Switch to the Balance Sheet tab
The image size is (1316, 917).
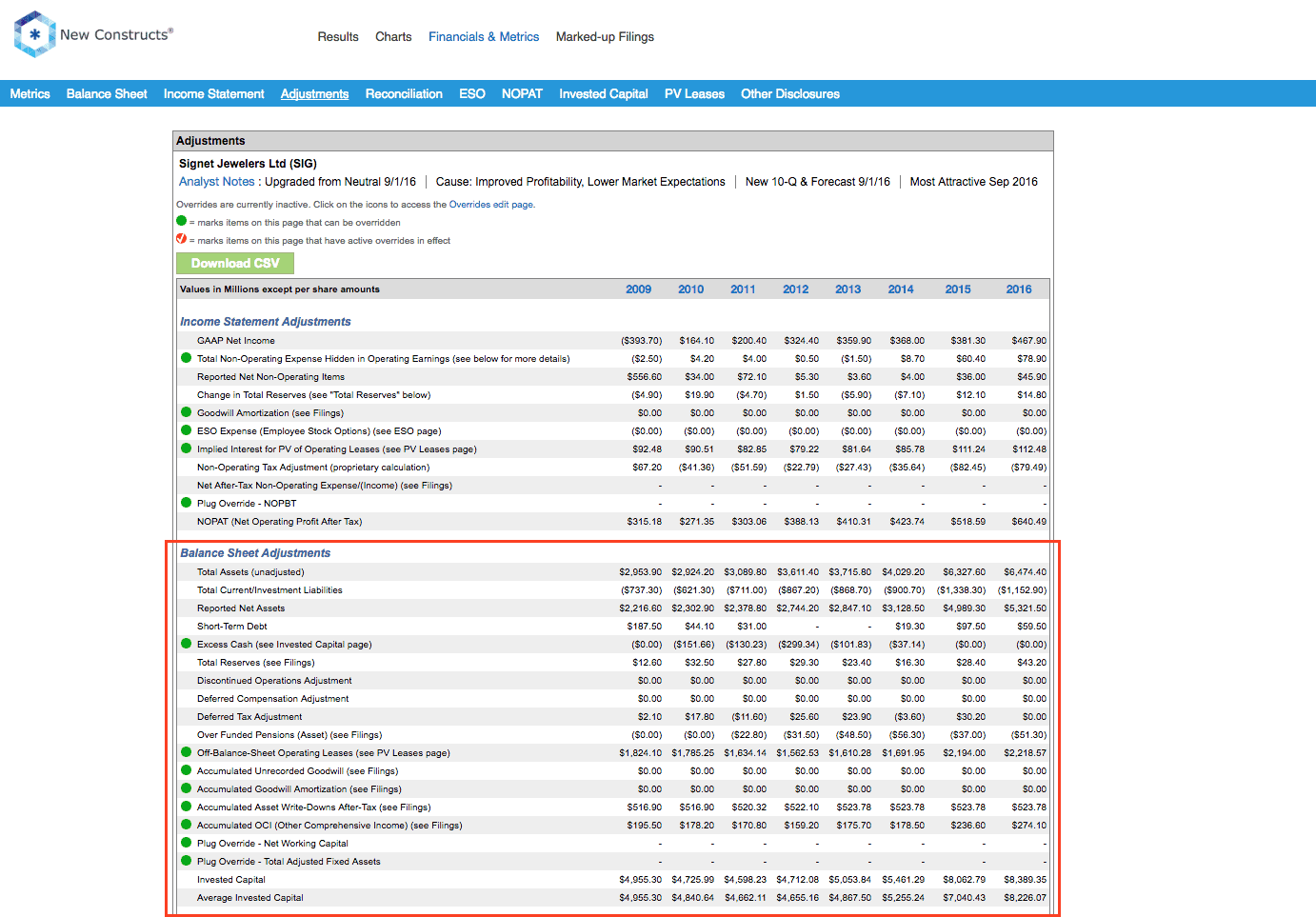[107, 93]
